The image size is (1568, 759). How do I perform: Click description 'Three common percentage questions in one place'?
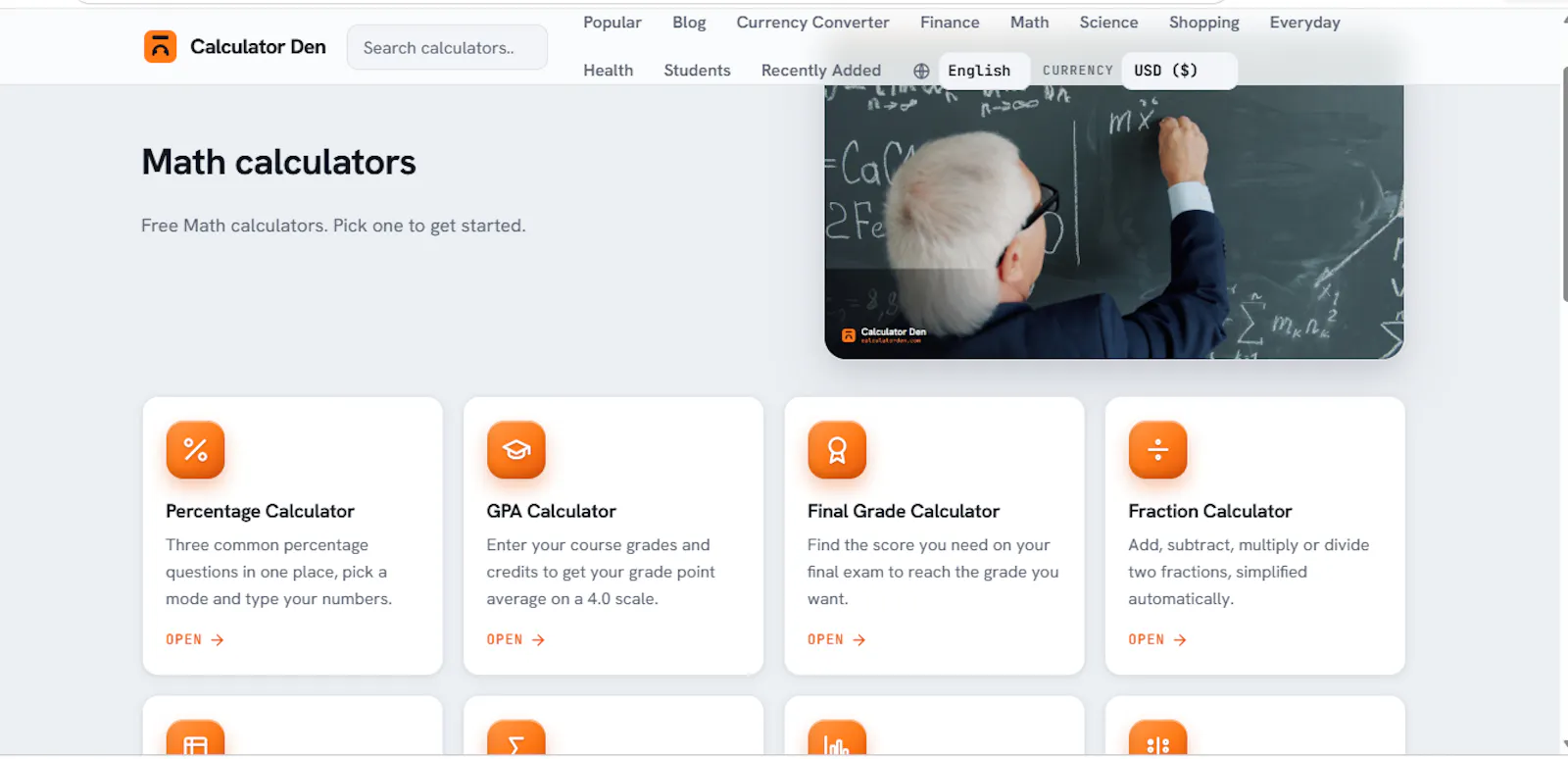(278, 572)
